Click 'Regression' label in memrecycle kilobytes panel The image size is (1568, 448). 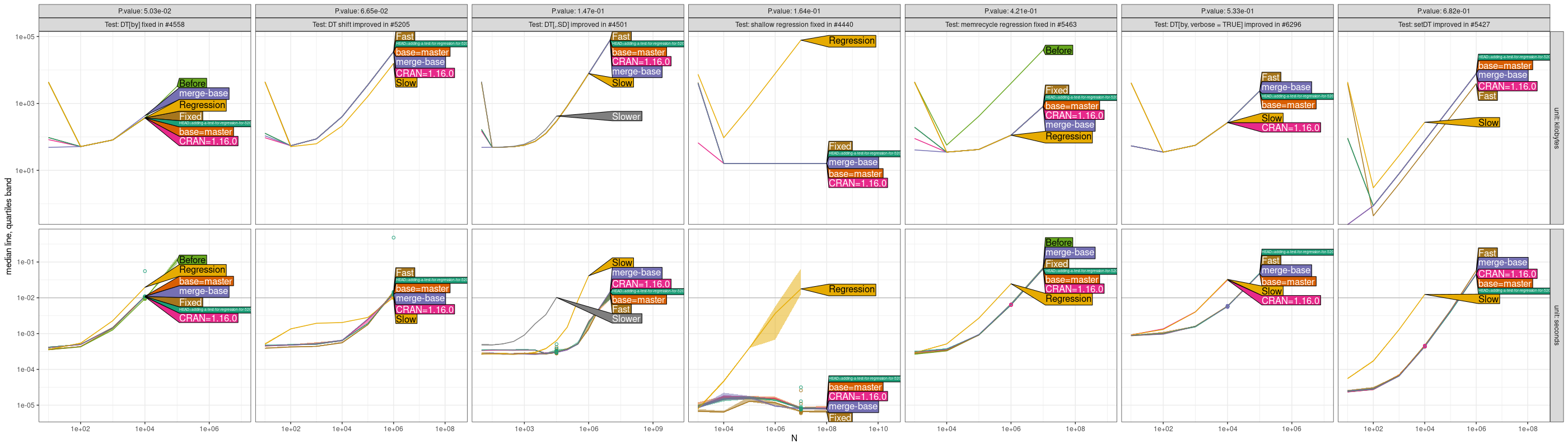pos(1068,136)
